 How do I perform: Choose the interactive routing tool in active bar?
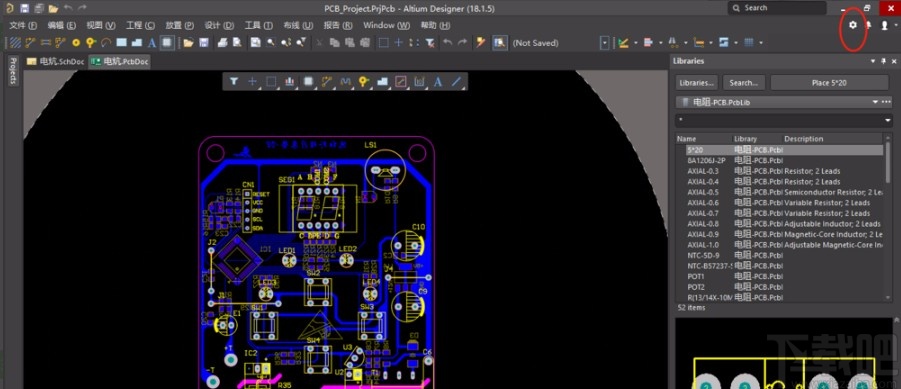(x=327, y=82)
